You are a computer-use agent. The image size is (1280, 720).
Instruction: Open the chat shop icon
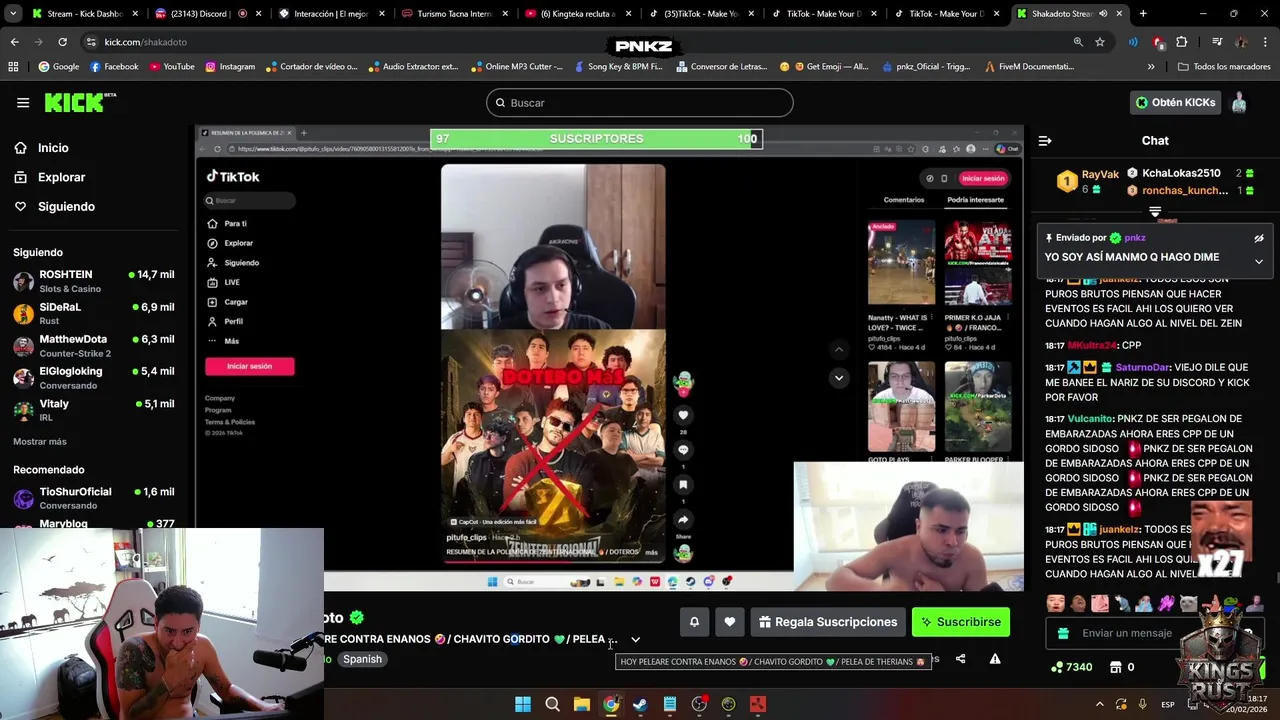click(1117, 667)
